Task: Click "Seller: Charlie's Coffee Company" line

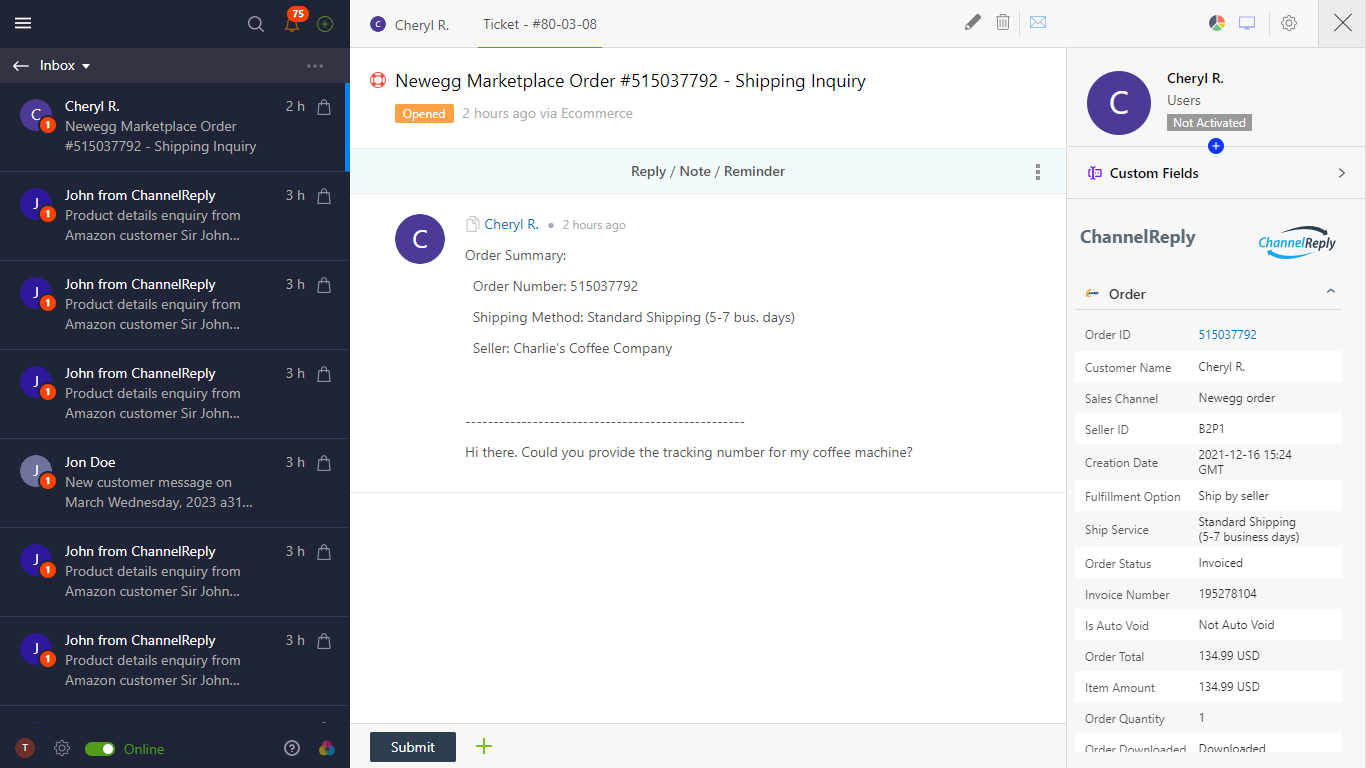Action: (x=572, y=349)
